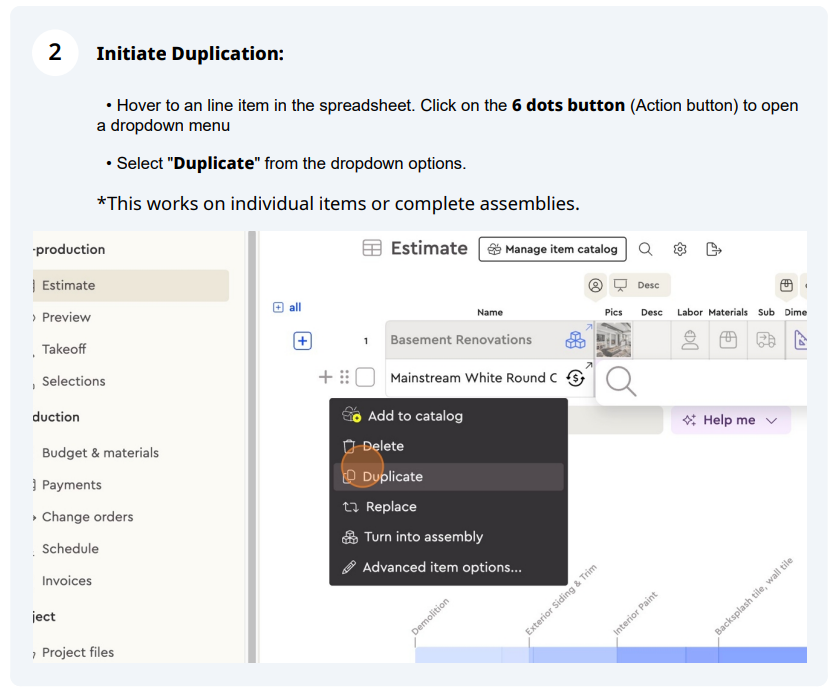Click the Exterior Siding & Trim timeline marker
Screen dimensions: 834x697
(x=561, y=599)
